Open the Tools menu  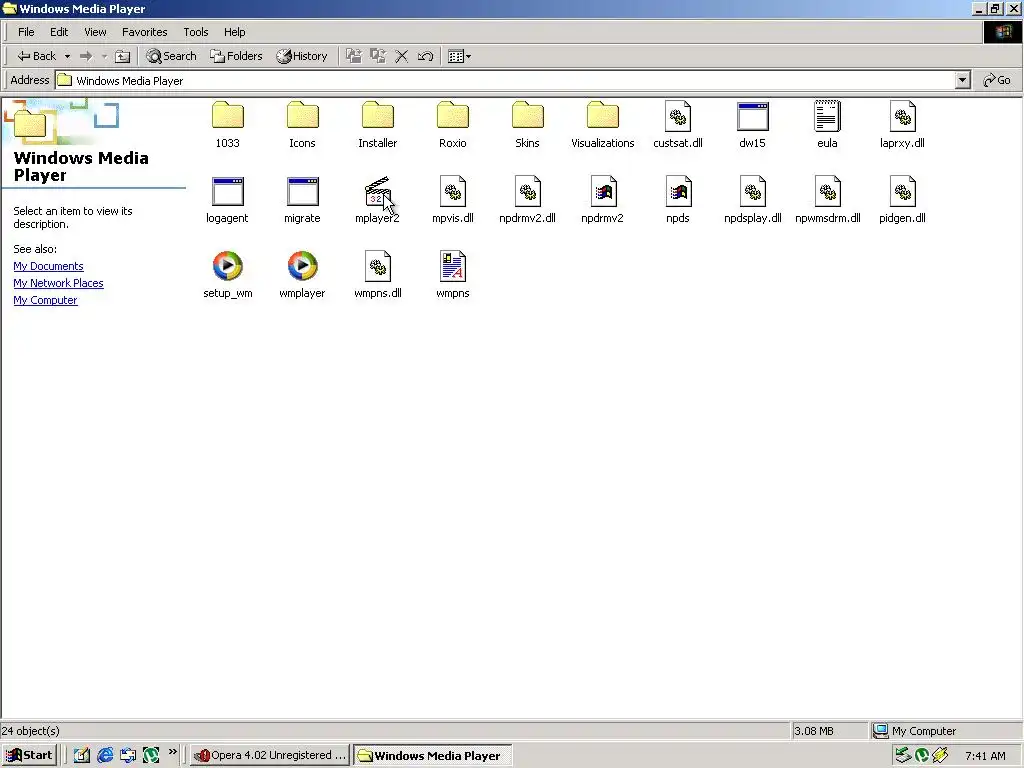coord(196,32)
